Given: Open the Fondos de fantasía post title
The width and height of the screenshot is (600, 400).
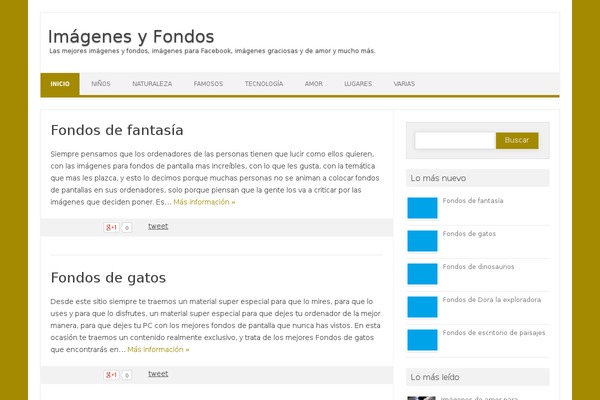Looking at the screenshot, I should [x=117, y=130].
